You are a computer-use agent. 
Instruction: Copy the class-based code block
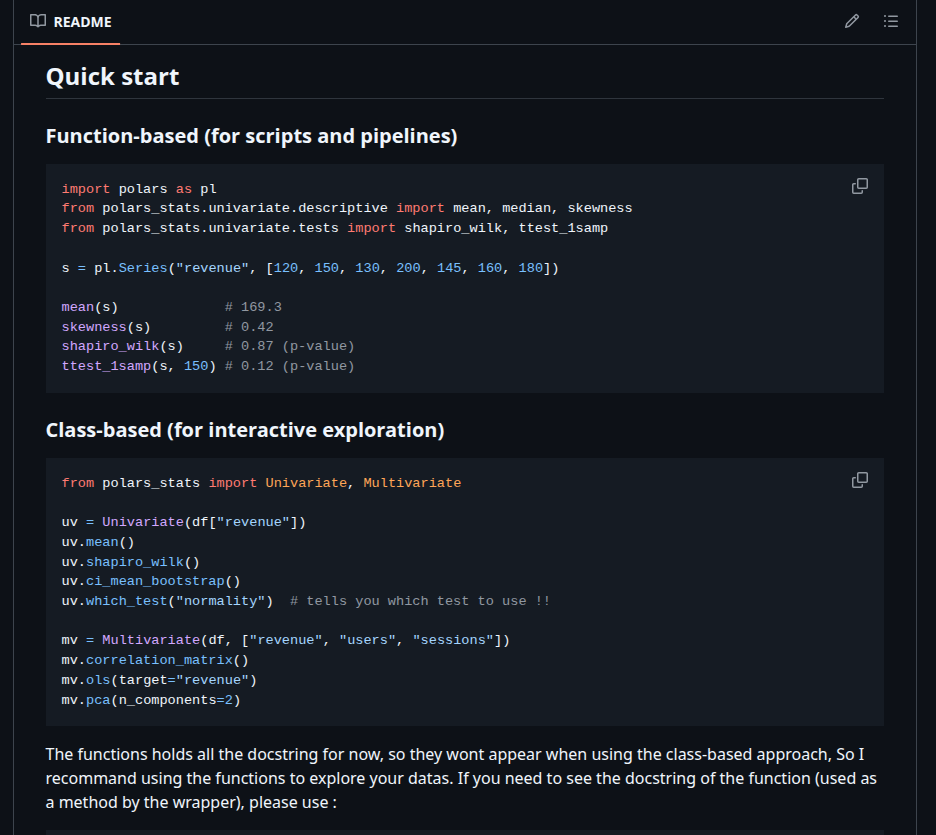pos(860,480)
